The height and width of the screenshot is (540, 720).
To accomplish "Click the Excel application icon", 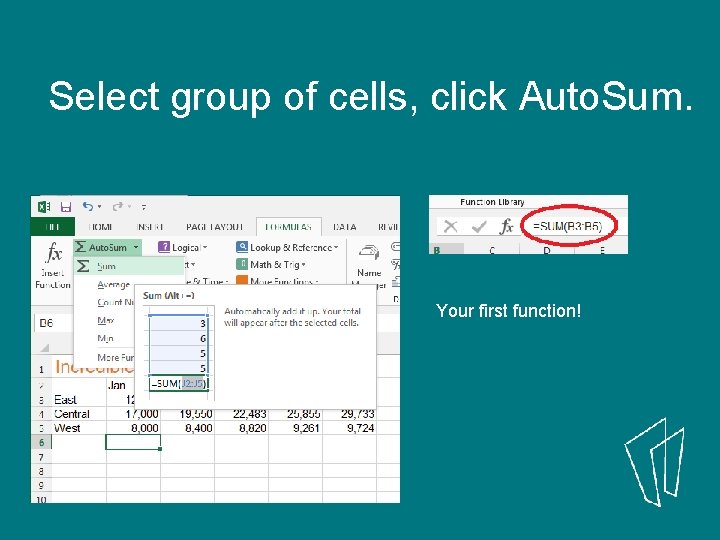I will (44, 207).
